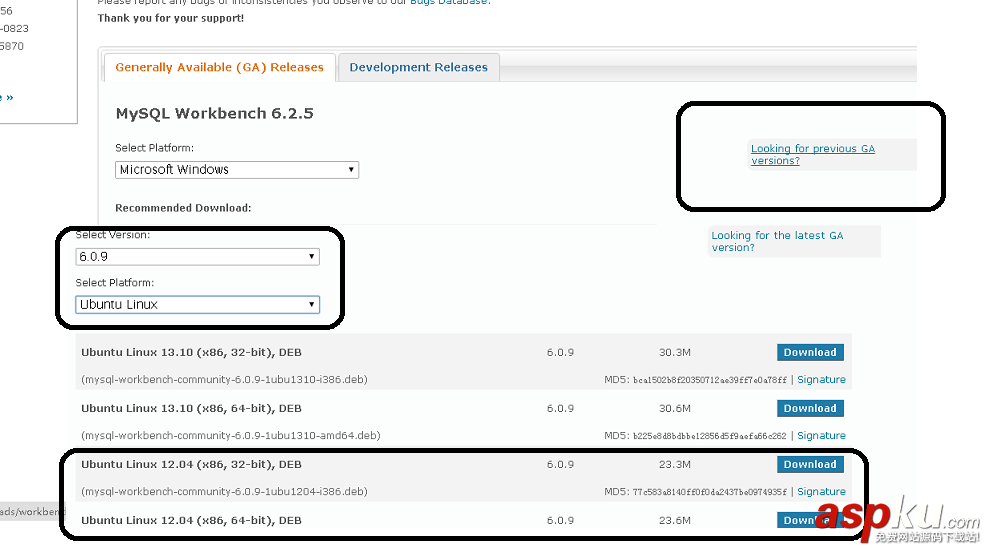985x549 pixels.
Task: Select the 'MySQL Workbench 6.2.5' heading text
Action: [214, 114]
